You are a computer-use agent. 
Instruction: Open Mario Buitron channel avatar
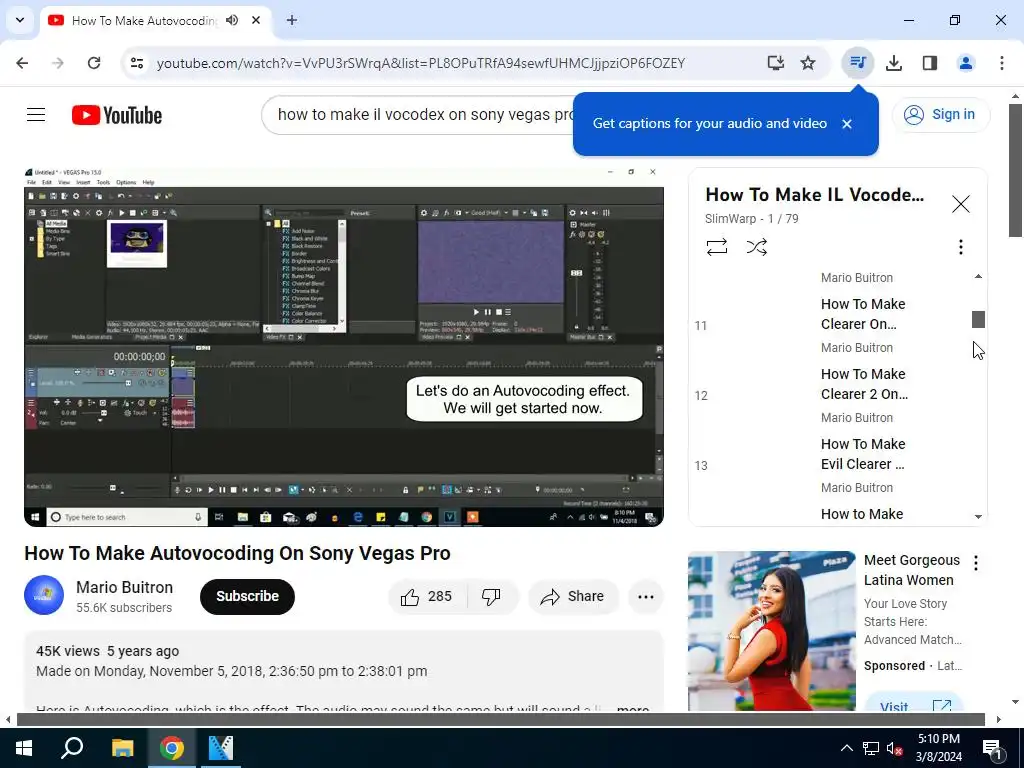coord(44,596)
